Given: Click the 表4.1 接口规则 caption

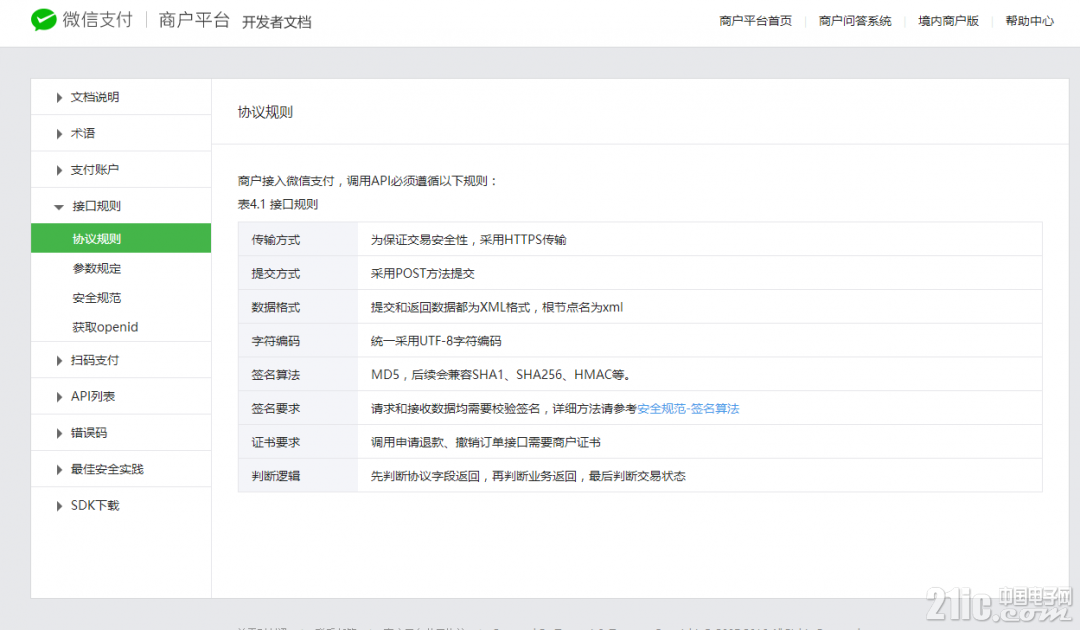Looking at the screenshot, I should pyautogui.click(x=278, y=204).
